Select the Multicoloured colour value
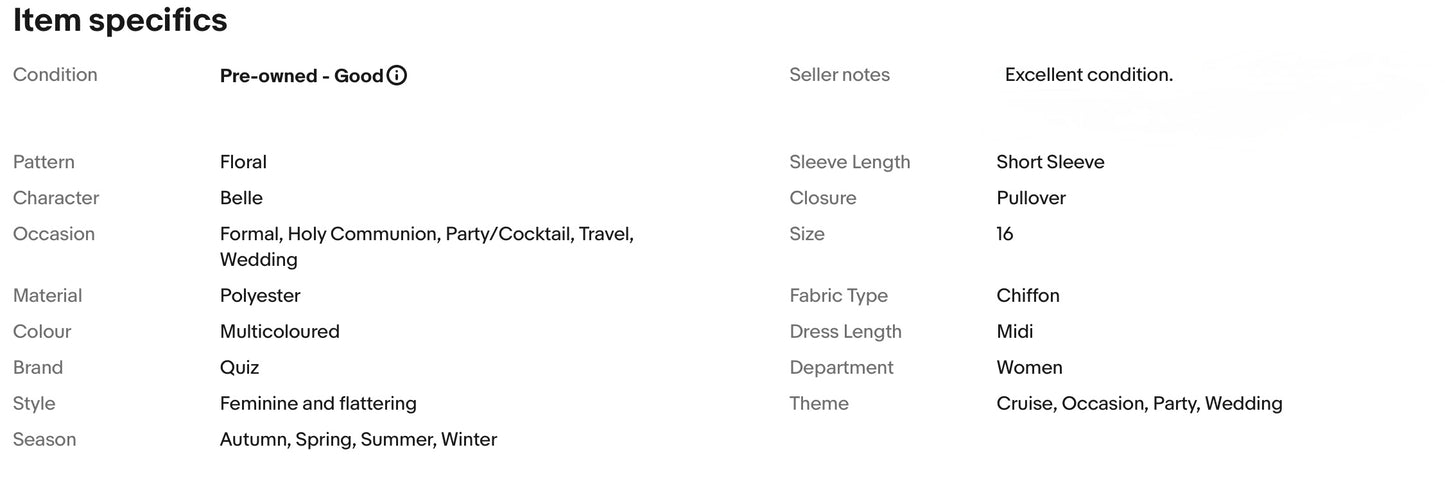The width and height of the screenshot is (1445, 481). click(x=280, y=331)
